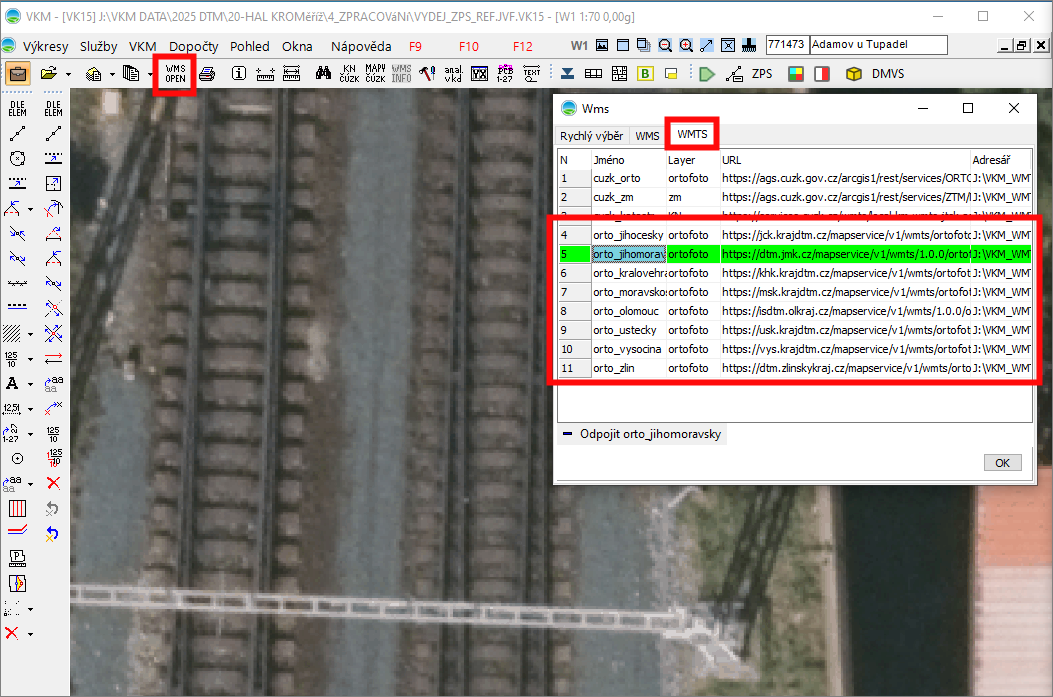
Task: Click the printer icon in toolbar
Action: coord(207,74)
